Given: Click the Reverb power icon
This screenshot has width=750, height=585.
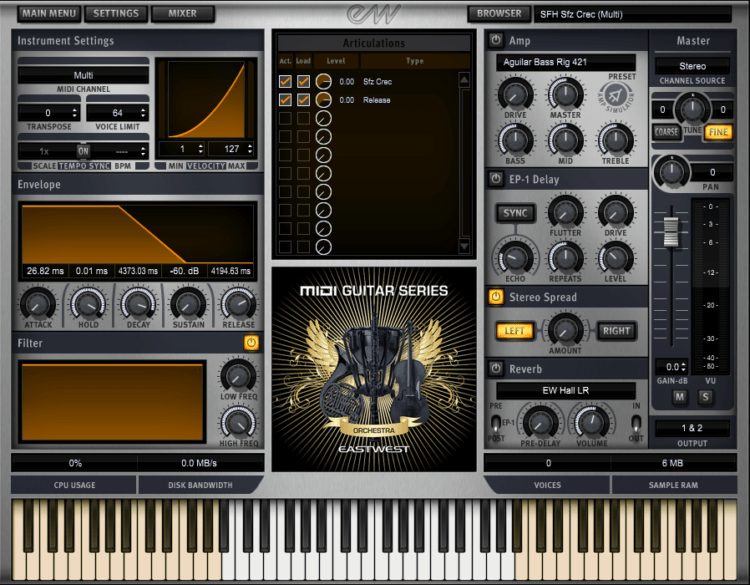Looking at the screenshot, I should pos(496,369).
